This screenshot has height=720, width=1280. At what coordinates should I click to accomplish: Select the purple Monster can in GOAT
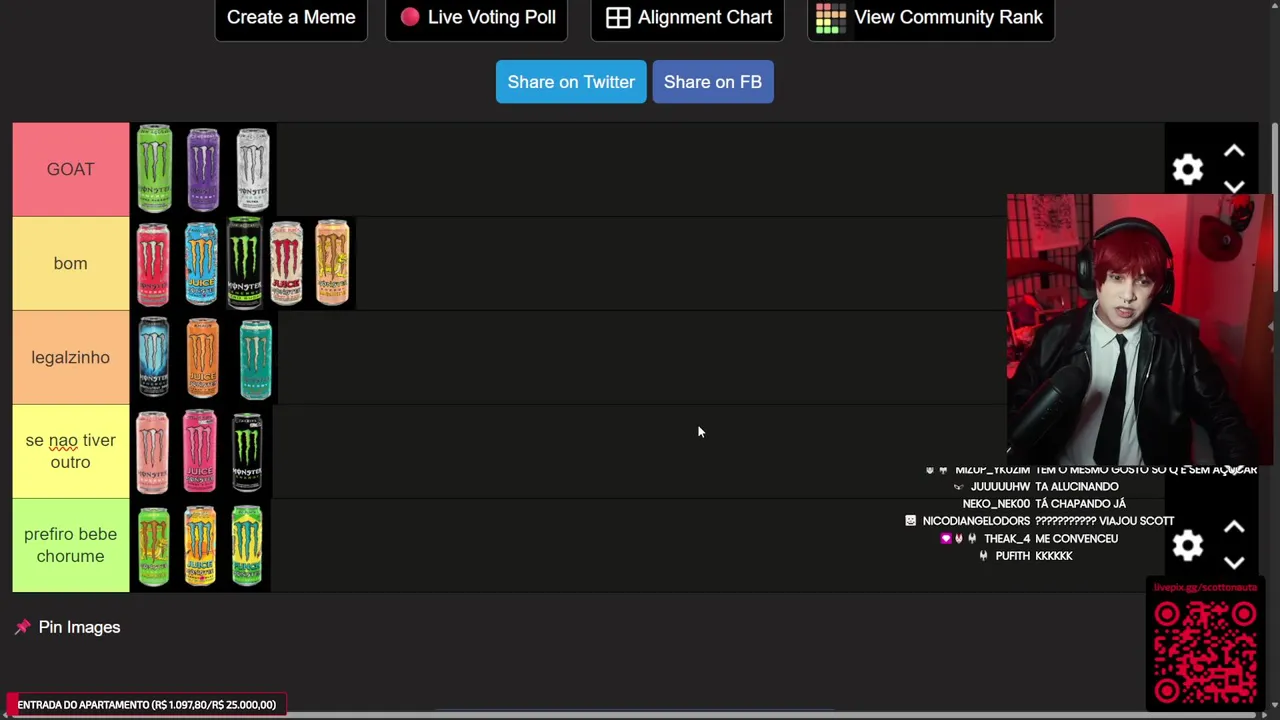pyautogui.click(x=203, y=169)
